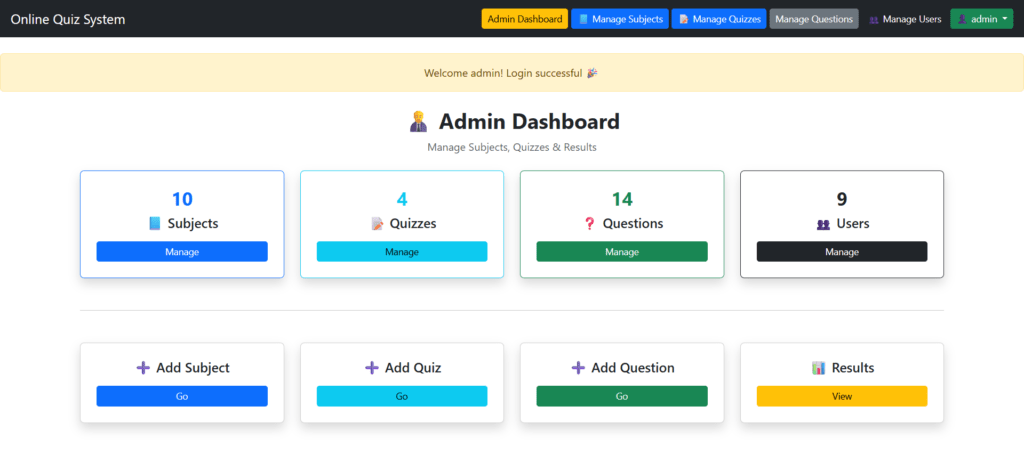Screen dimensions: 1024x463
Task: Click the Results card title
Action: coord(853,368)
